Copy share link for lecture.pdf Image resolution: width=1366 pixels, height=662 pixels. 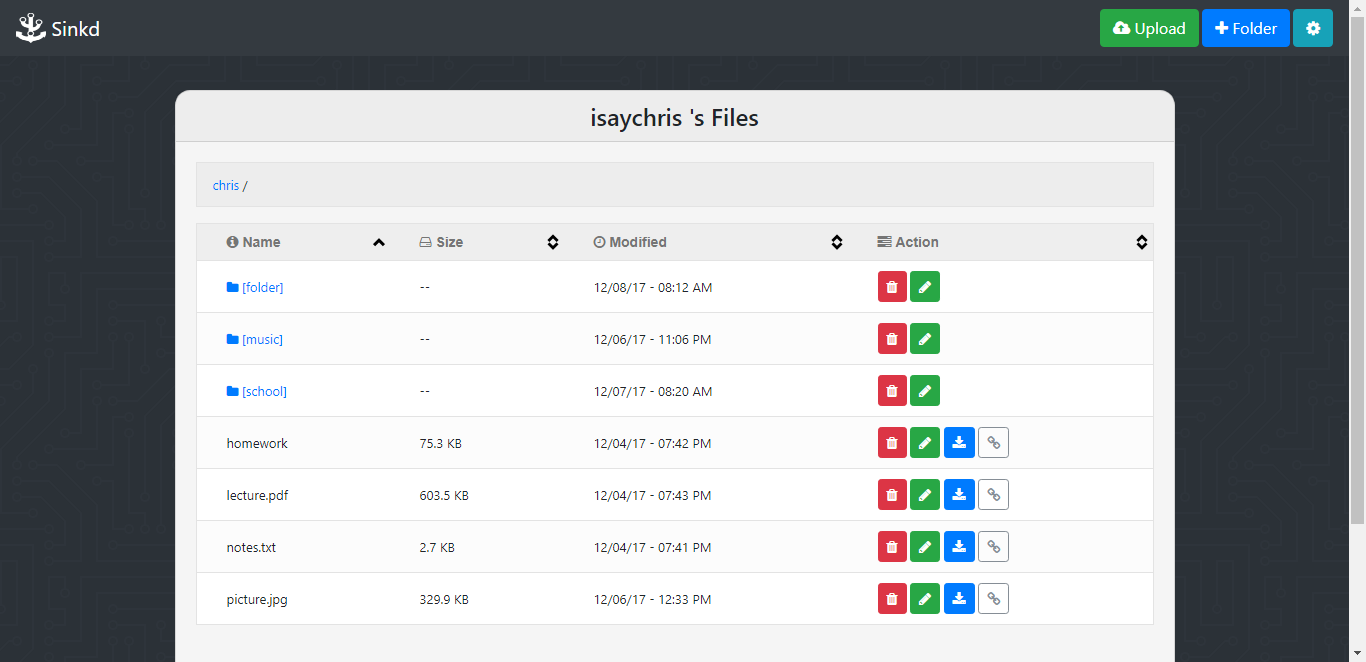tap(993, 495)
